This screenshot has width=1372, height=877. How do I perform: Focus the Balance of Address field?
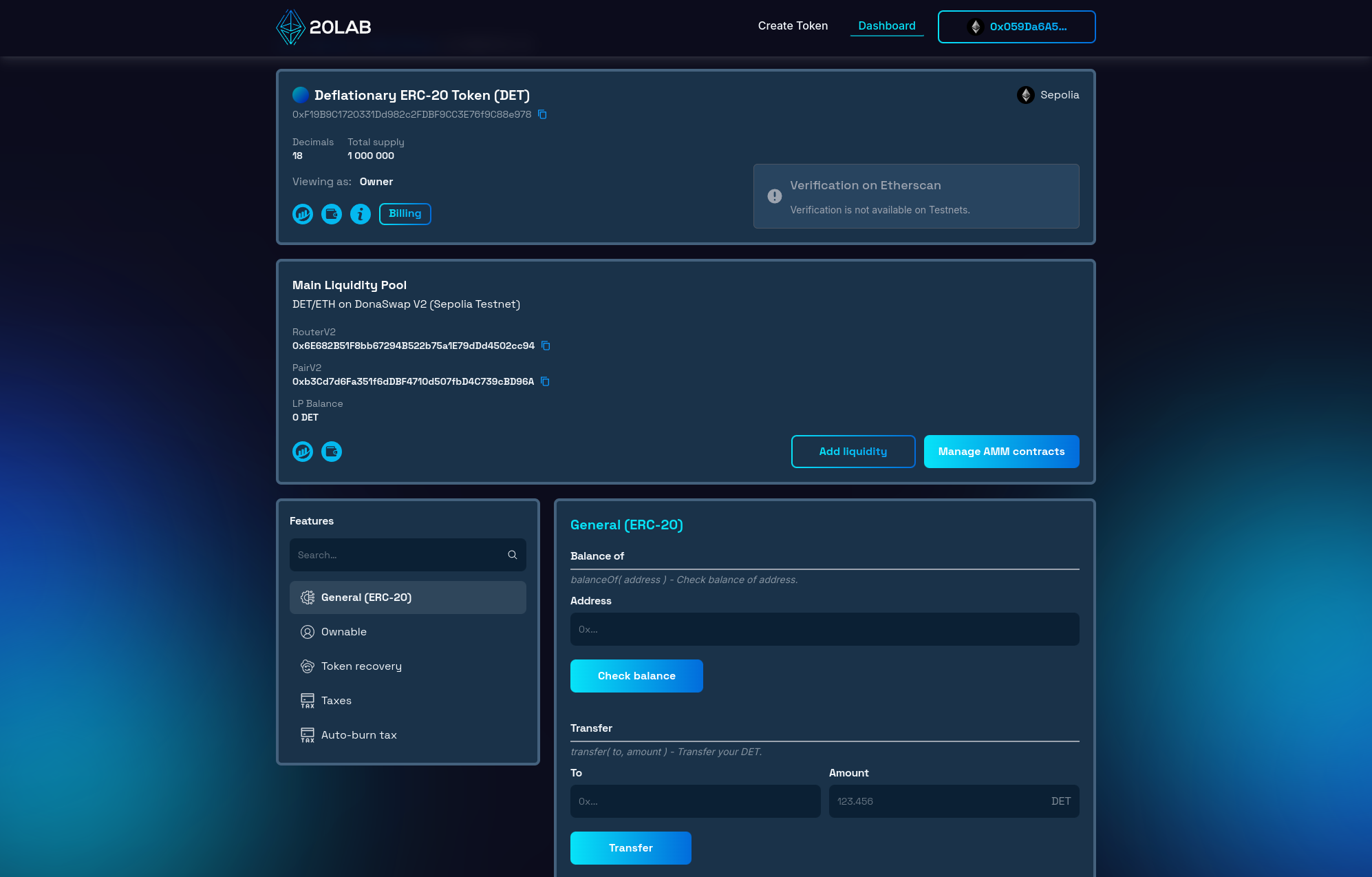pyautogui.click(x=824, y=629)
